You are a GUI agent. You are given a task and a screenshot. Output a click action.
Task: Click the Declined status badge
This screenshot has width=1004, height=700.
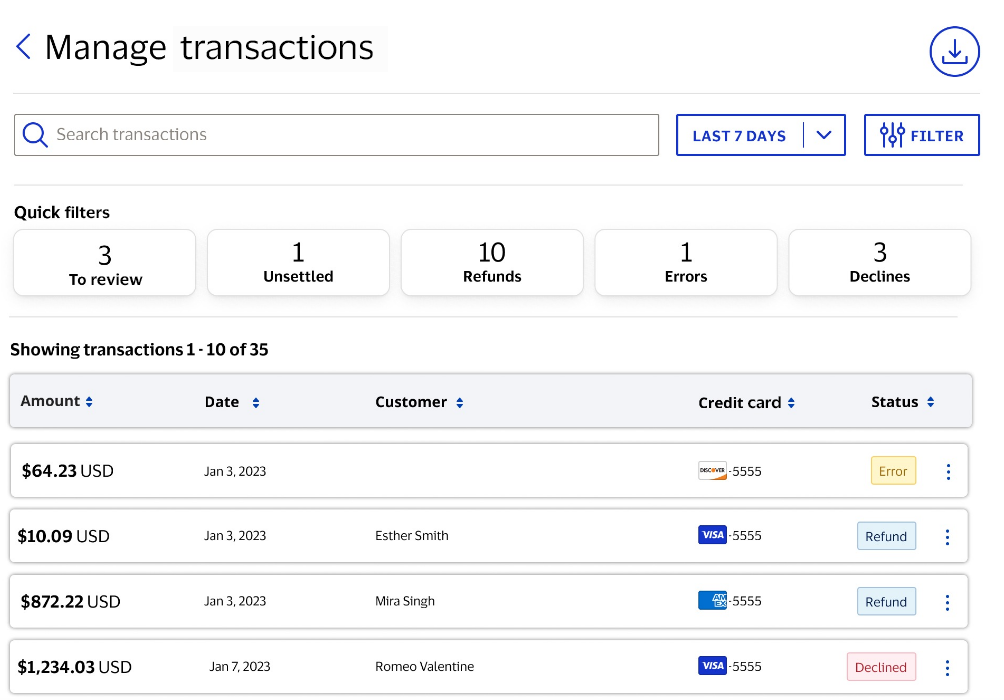[x=881, y=667]
